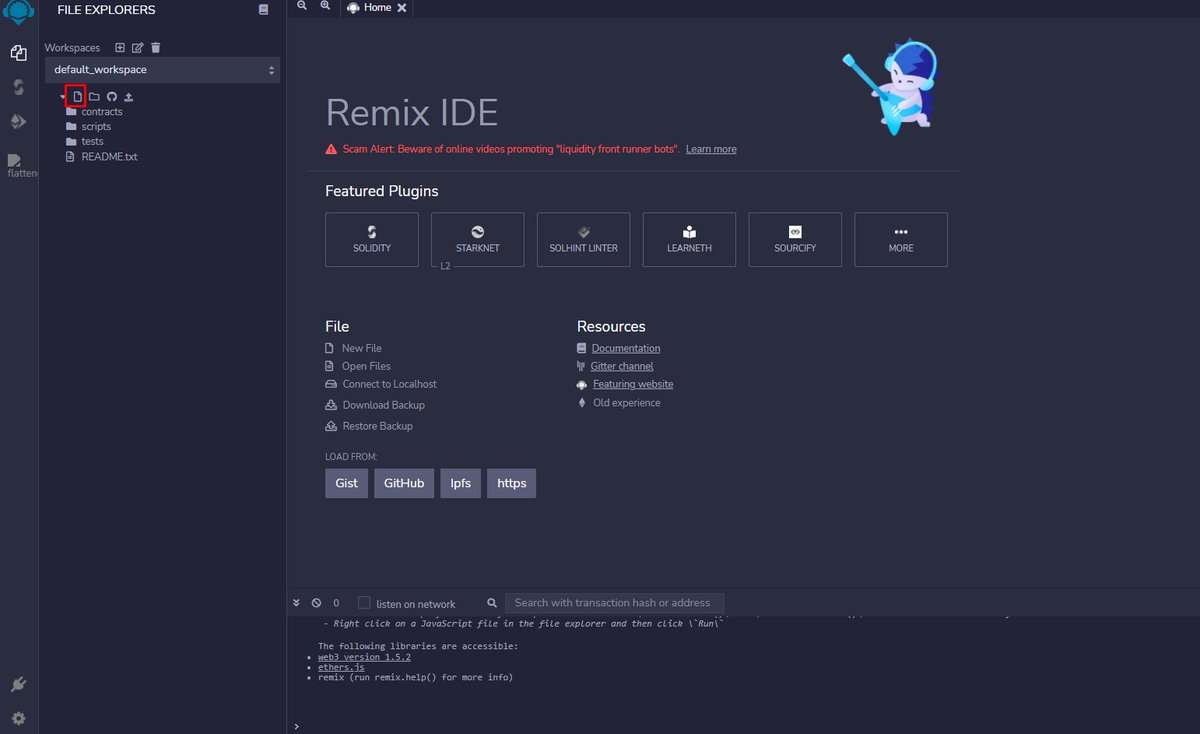Load from https button

511,483
